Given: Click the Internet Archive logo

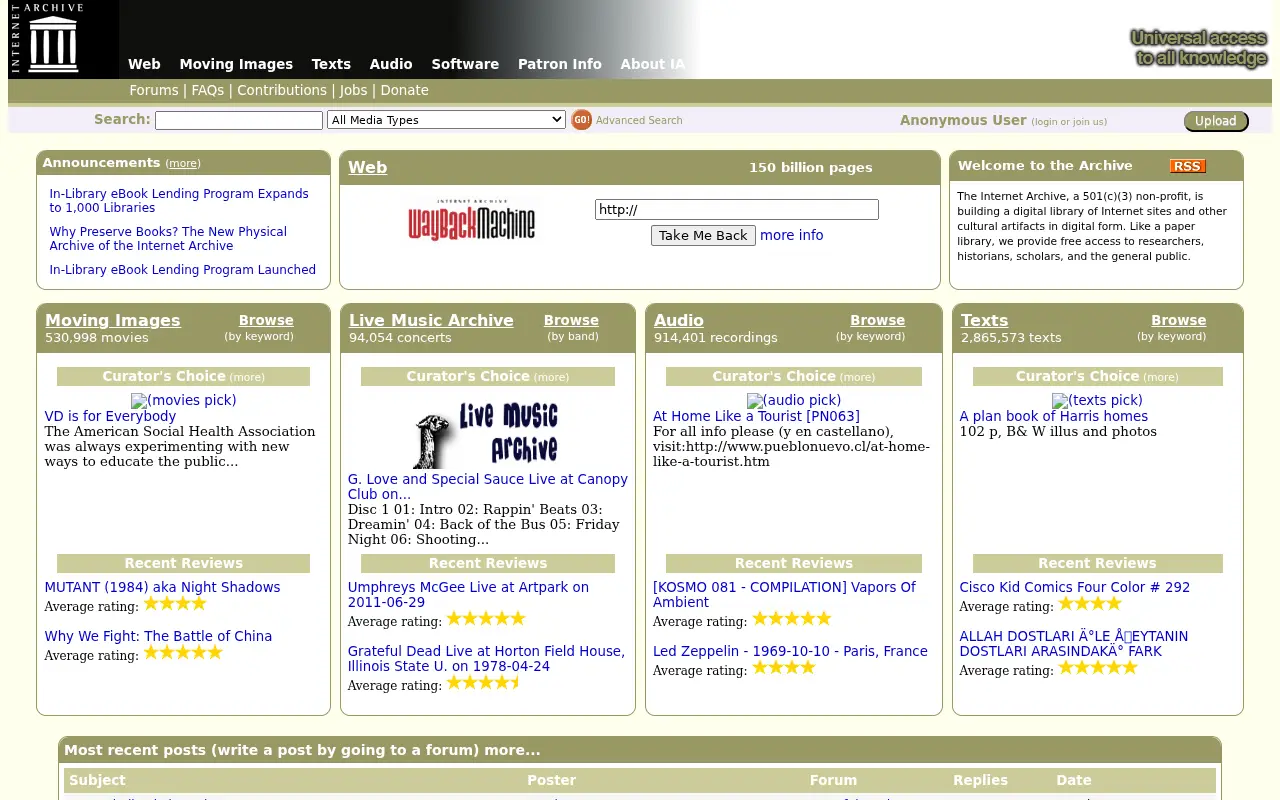Looking at the screenshot, I should (x=46, y=39).
